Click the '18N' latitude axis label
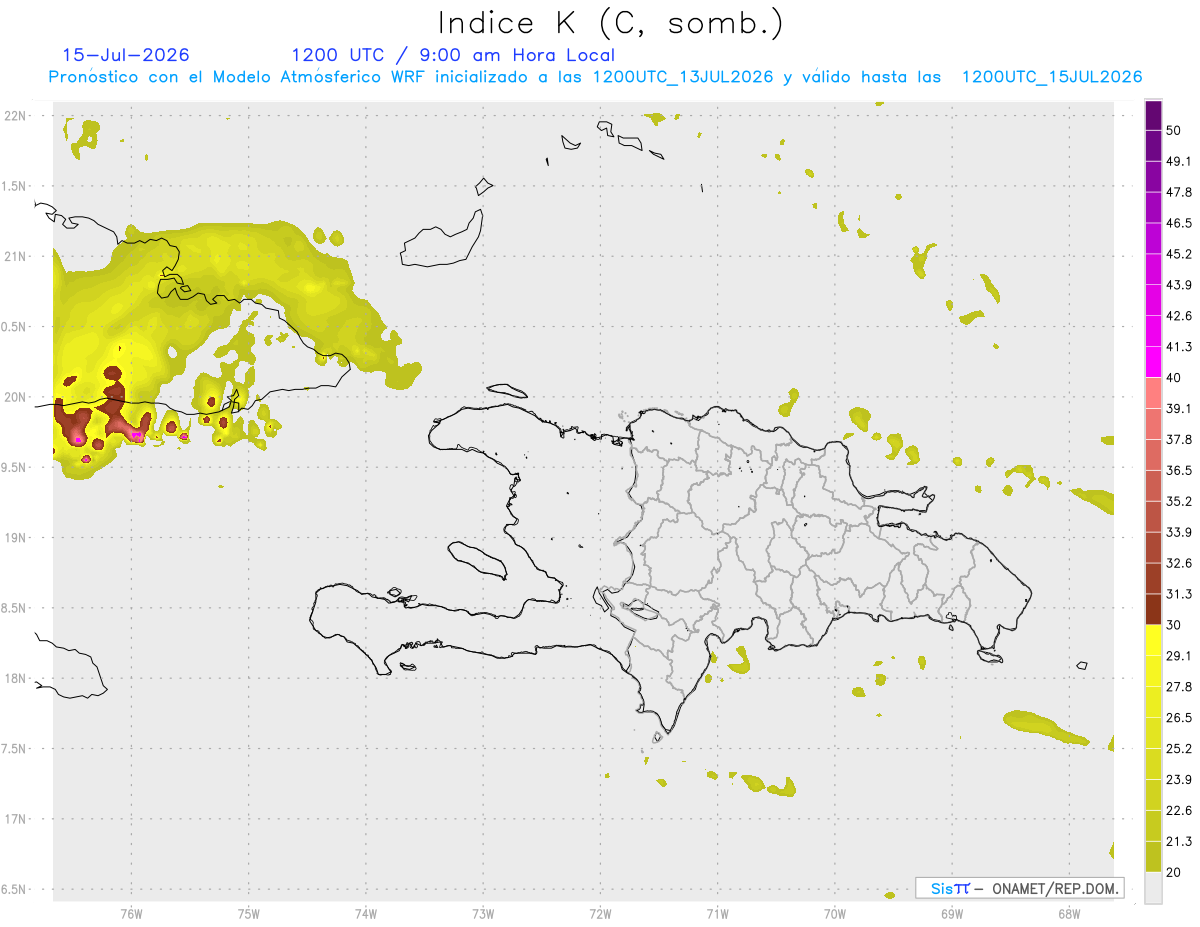Viewport: 1200px width, 927px height. 16,678
